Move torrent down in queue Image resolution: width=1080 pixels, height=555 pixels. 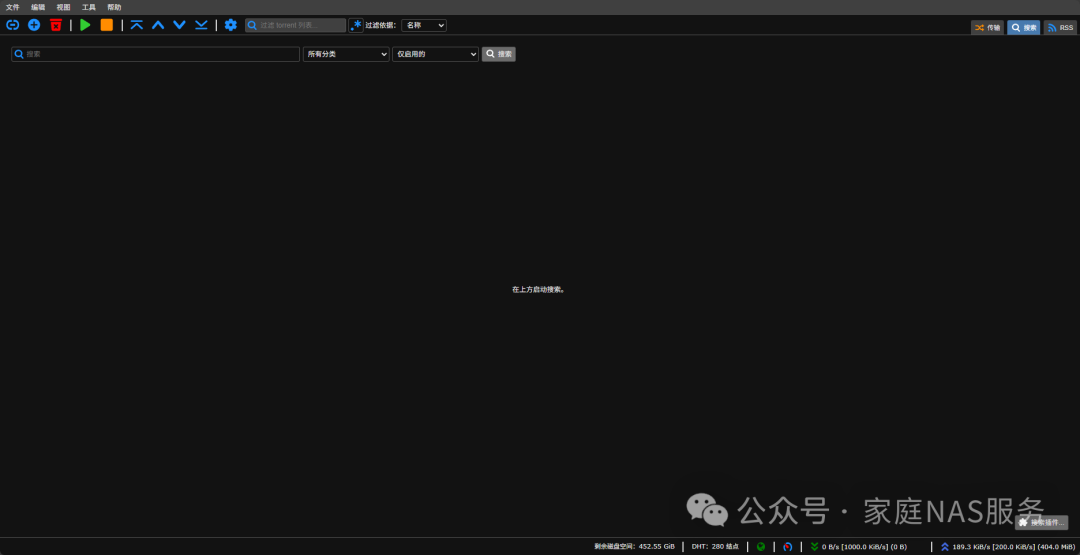click(180, 25)
